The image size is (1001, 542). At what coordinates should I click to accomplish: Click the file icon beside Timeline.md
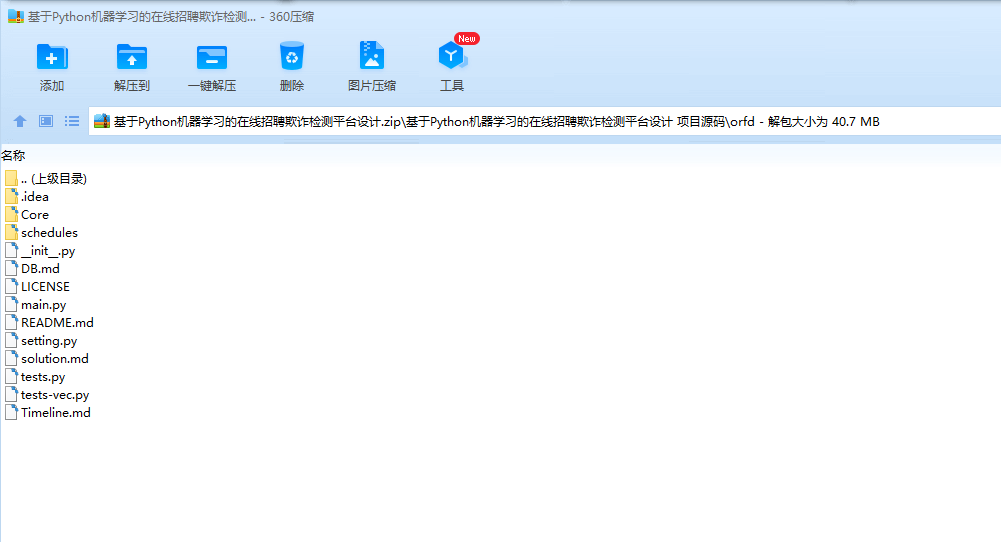(11, 412)
